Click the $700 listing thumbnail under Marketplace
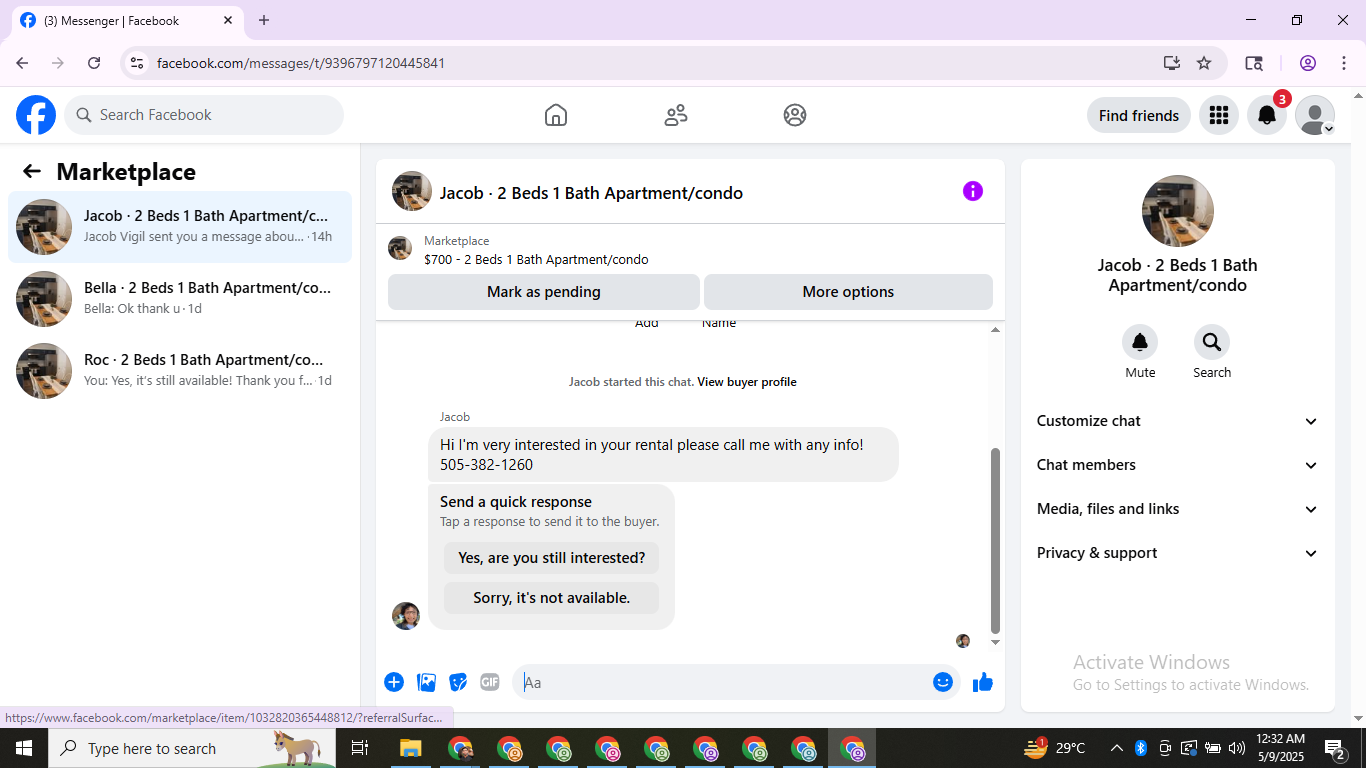 [x=400, y=248]
